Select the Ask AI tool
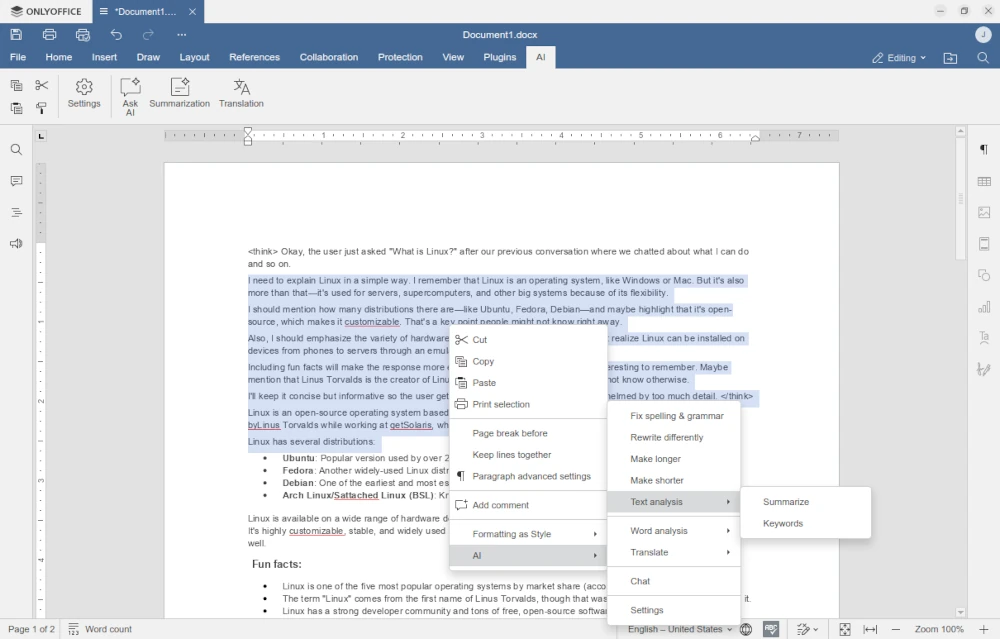Screen dimensions: 1000x639 [130, 94]
